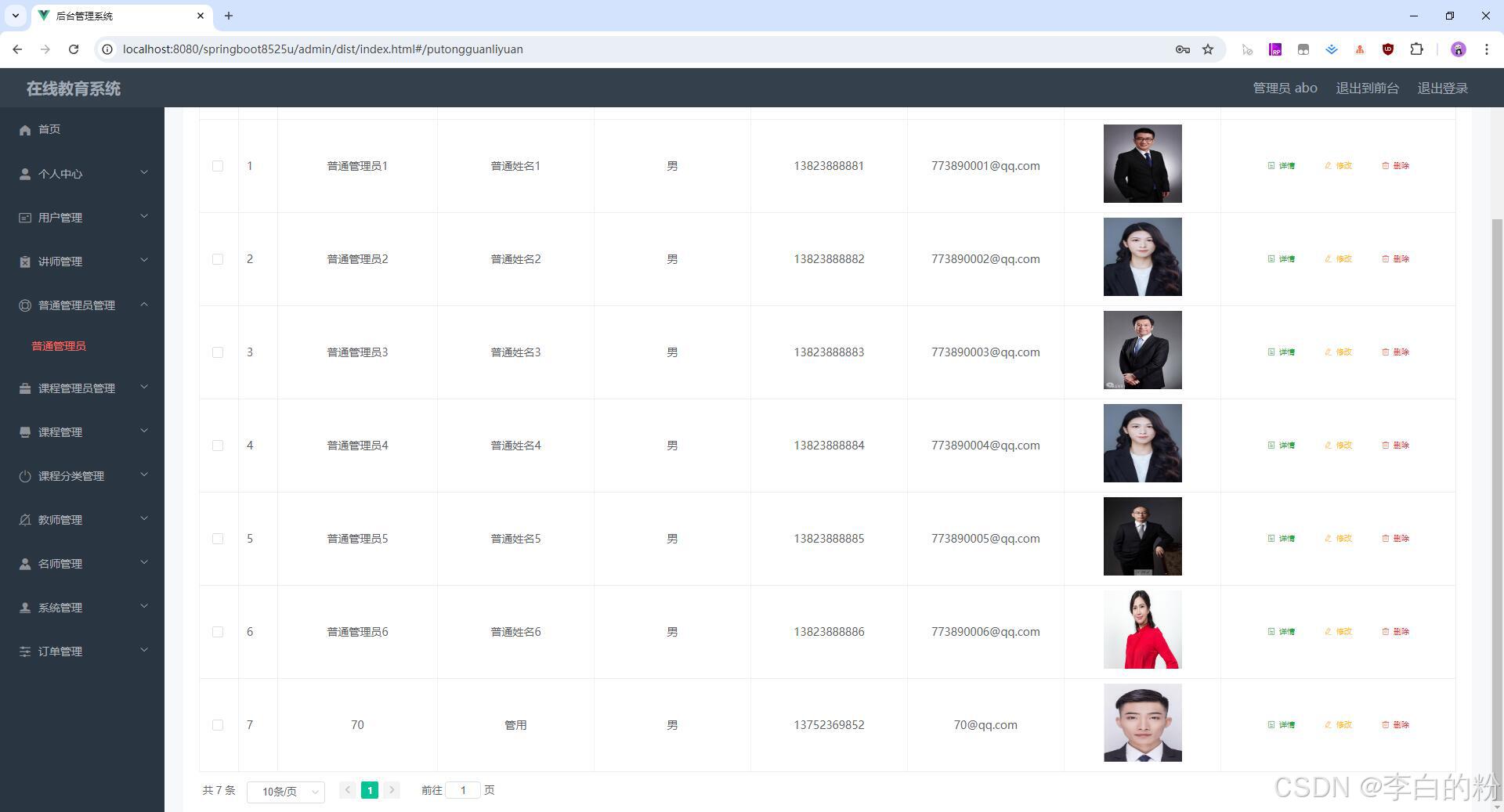
Task: Expand the 用户管理 menu chevron
Action: point(144,217)
